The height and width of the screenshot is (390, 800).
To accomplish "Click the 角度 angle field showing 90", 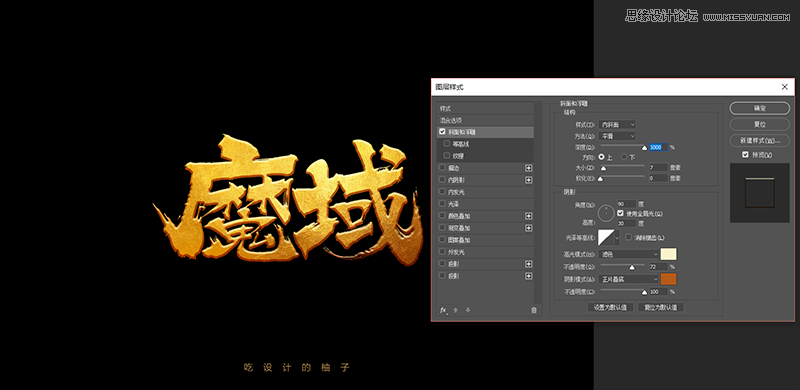I will (x=627, y=204).
